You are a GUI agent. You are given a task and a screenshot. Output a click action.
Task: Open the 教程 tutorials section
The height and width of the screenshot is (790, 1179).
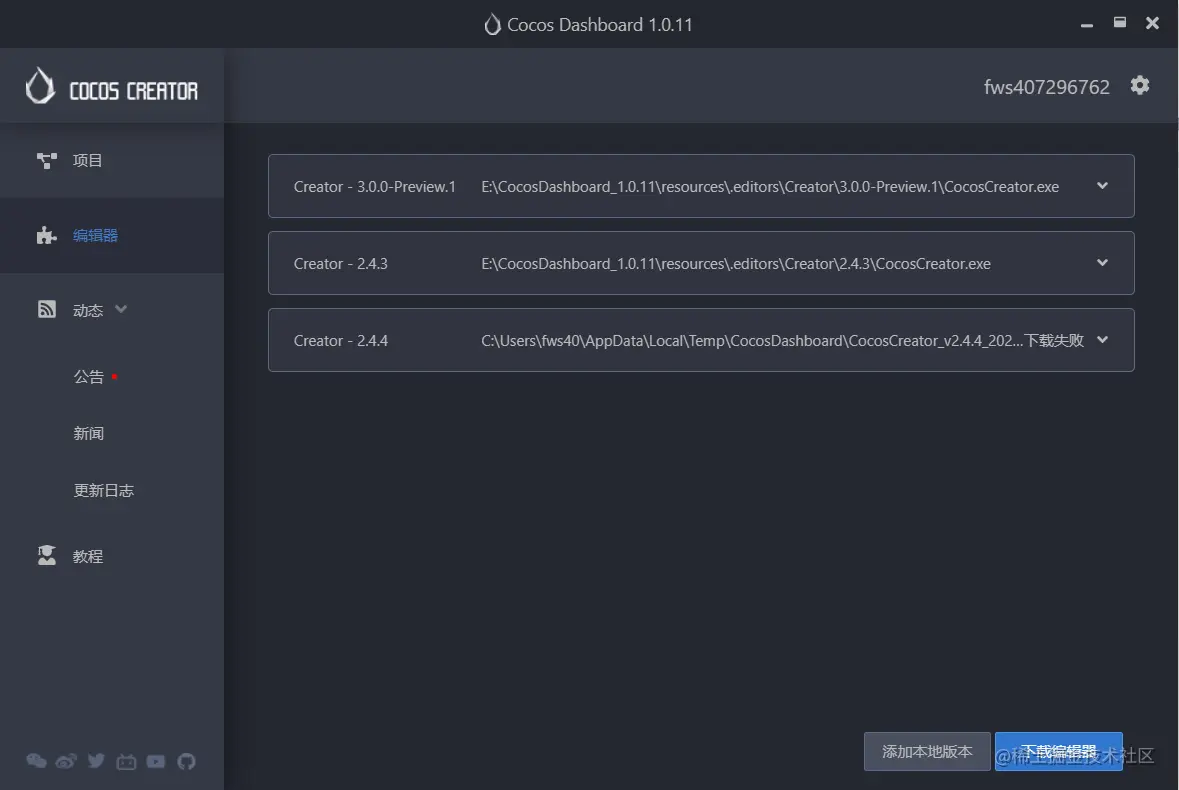point(112,556)
